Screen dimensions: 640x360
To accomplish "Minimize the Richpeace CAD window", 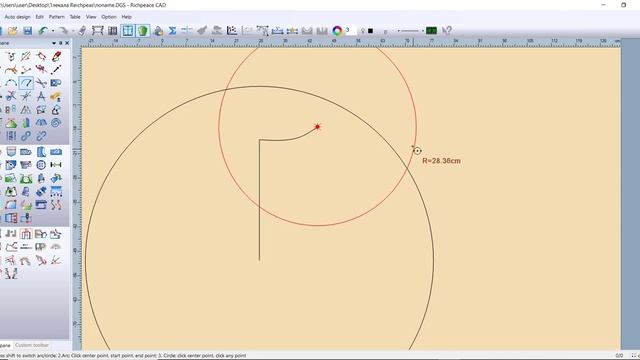I will pyautogui.click(x=604, y=5).
